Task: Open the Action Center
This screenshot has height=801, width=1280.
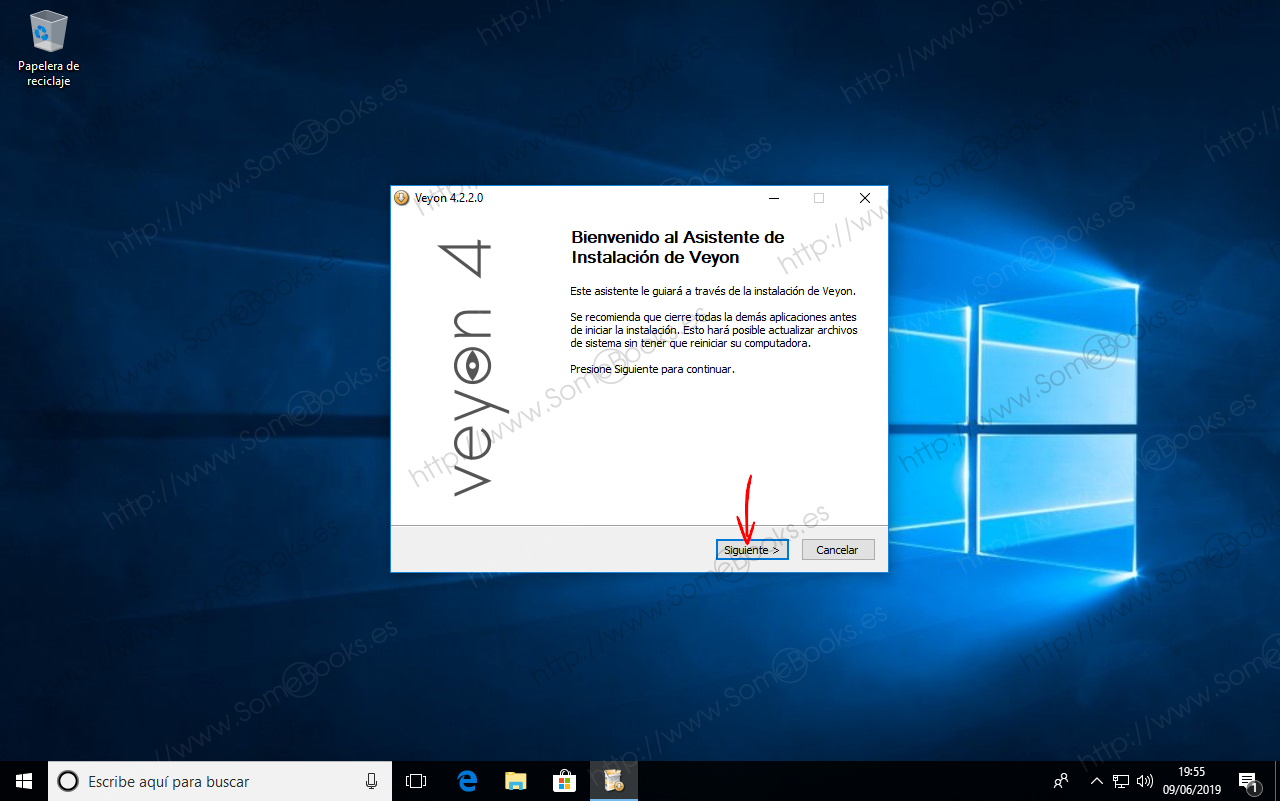Action: pyautogui.click(x=1250, y=781)
